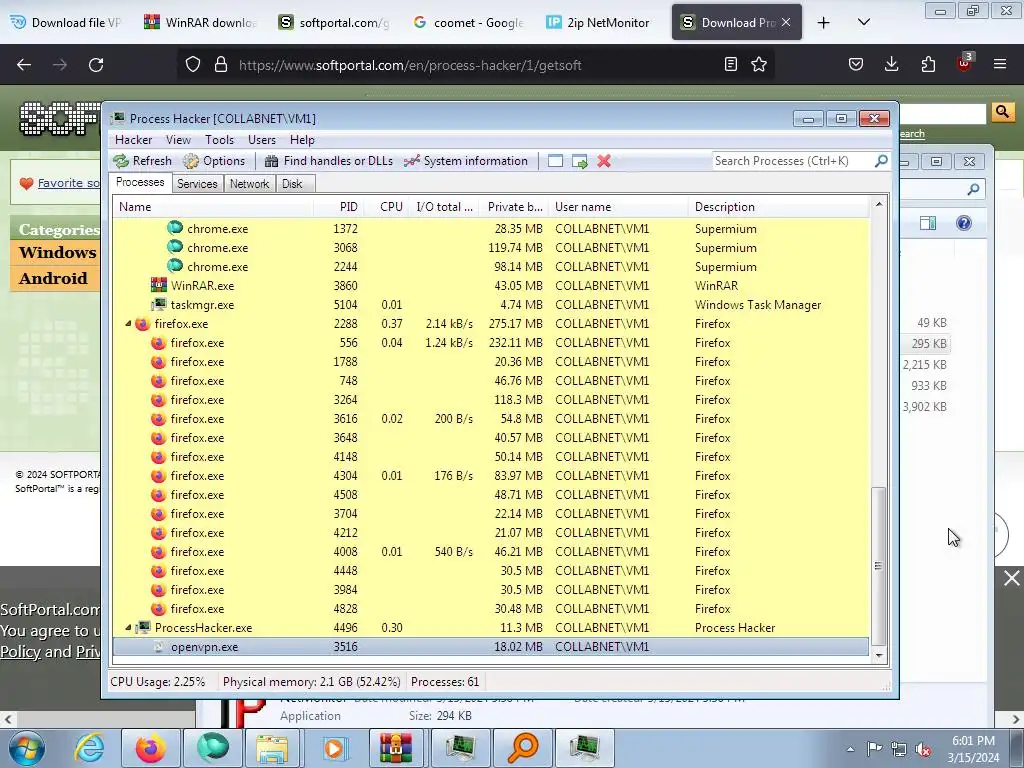
Task: Sort by the Private bytes column header
Action: pyautogui.click(x=514, y=207)
